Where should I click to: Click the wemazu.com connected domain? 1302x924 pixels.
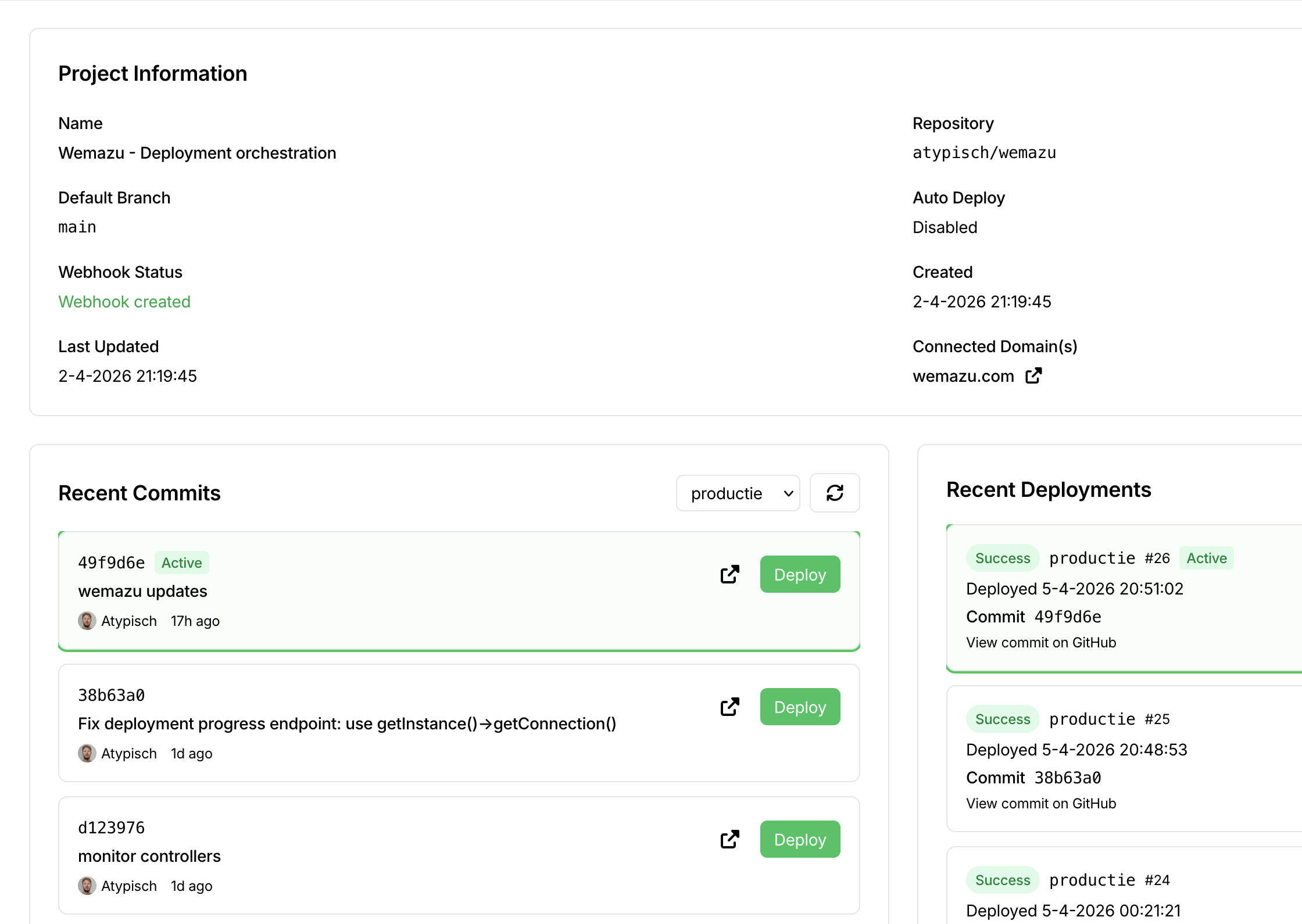click(x=963, y=375)
